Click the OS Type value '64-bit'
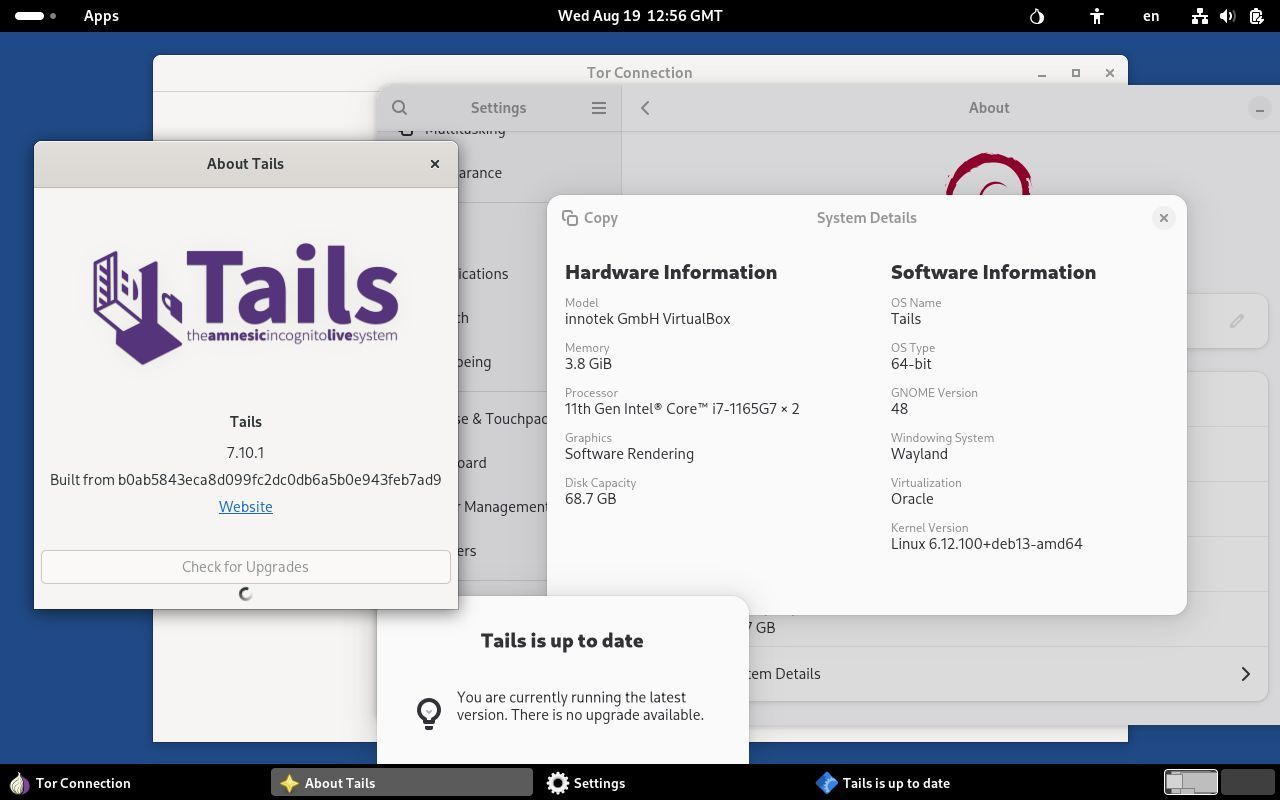 coord(911,364)
